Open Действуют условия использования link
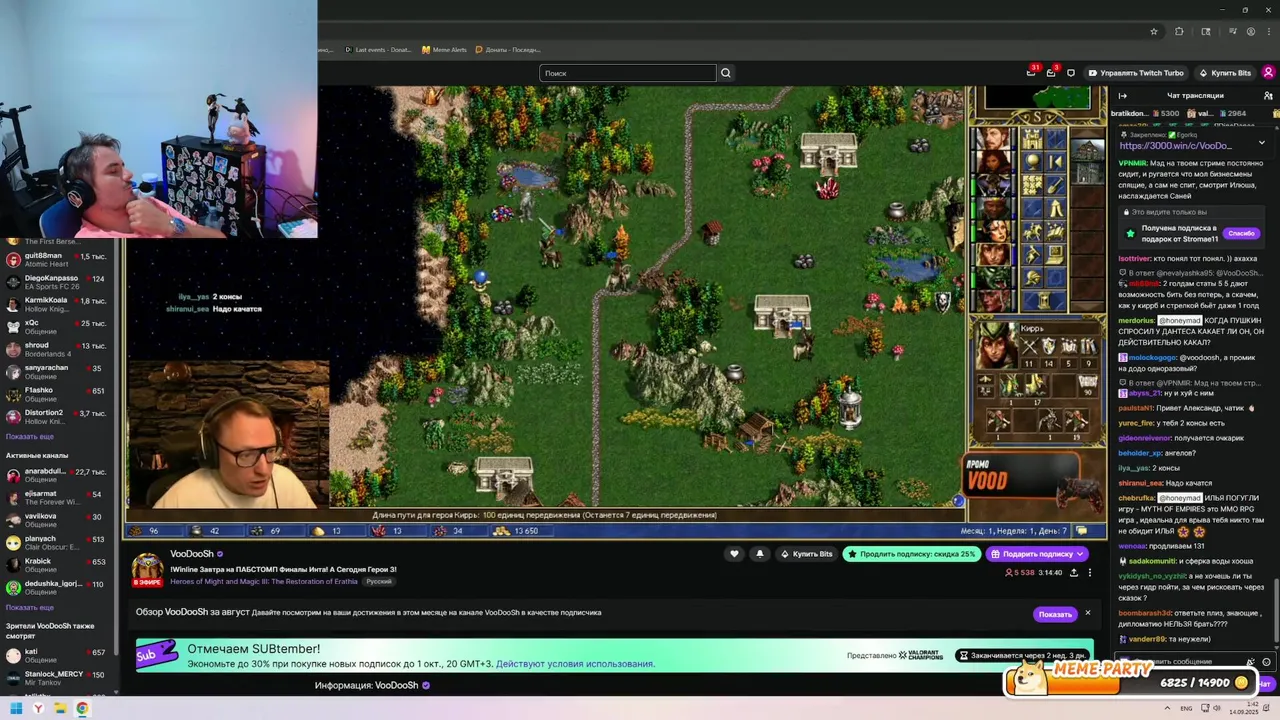 (575, 664)
